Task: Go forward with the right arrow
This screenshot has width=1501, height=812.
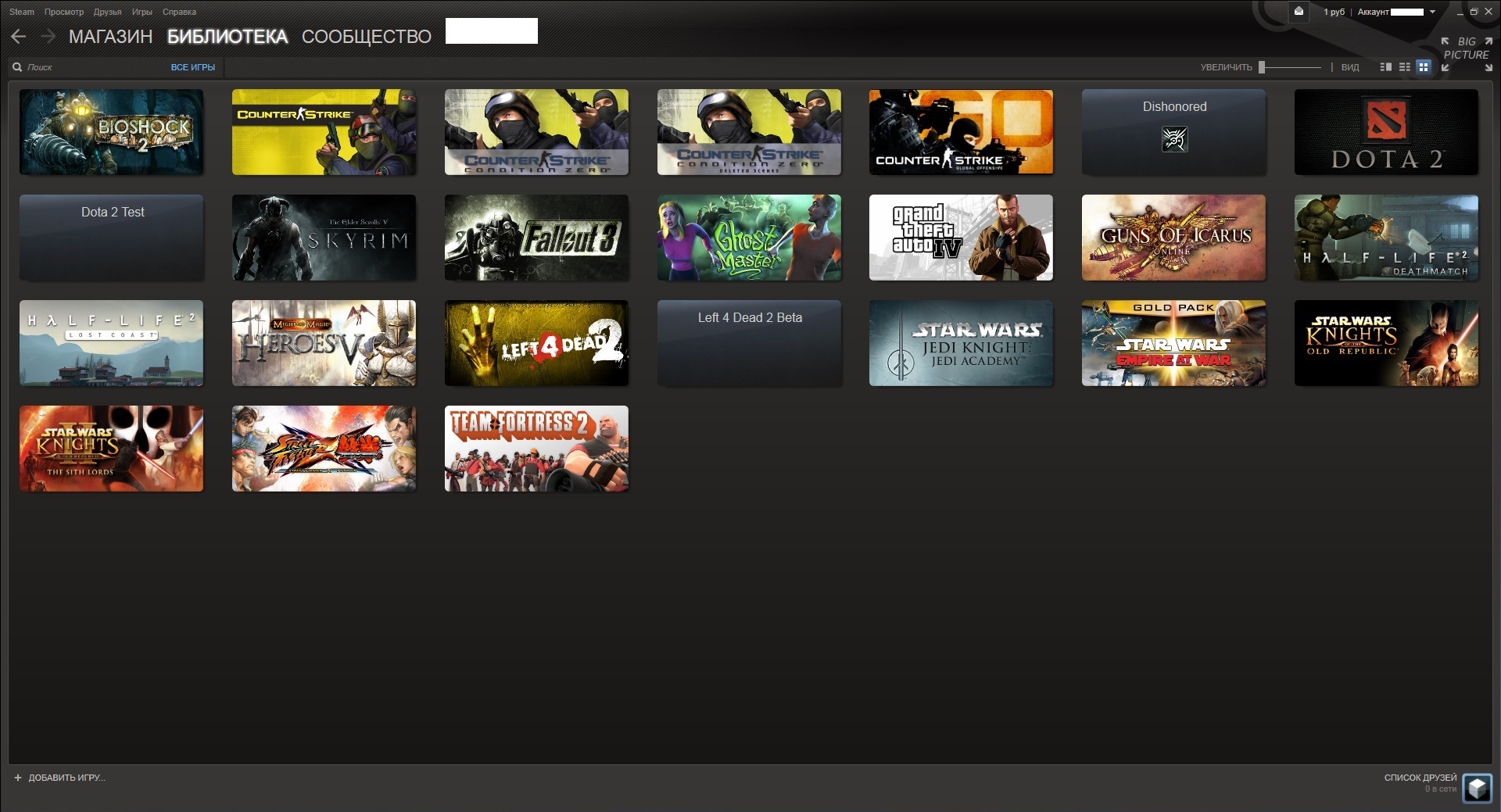Action: [x=48, y=37]
